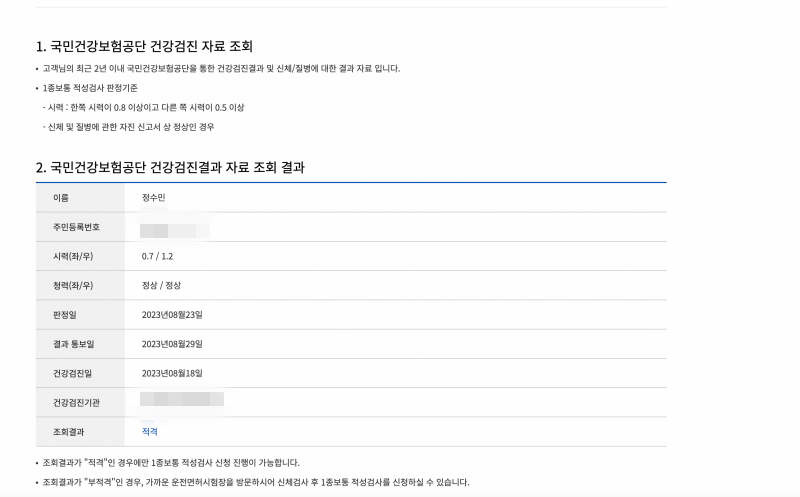Click the '결과 통보일' label
Image resolution: width=800 pixels, height=497 pixels.
tap(73, 344)
